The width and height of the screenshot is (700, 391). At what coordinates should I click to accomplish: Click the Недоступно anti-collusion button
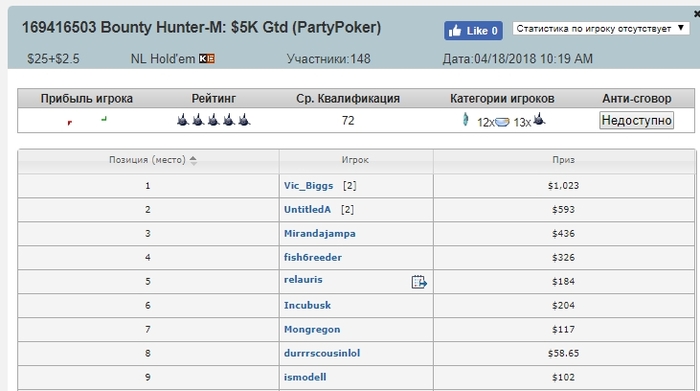(636, 121)
